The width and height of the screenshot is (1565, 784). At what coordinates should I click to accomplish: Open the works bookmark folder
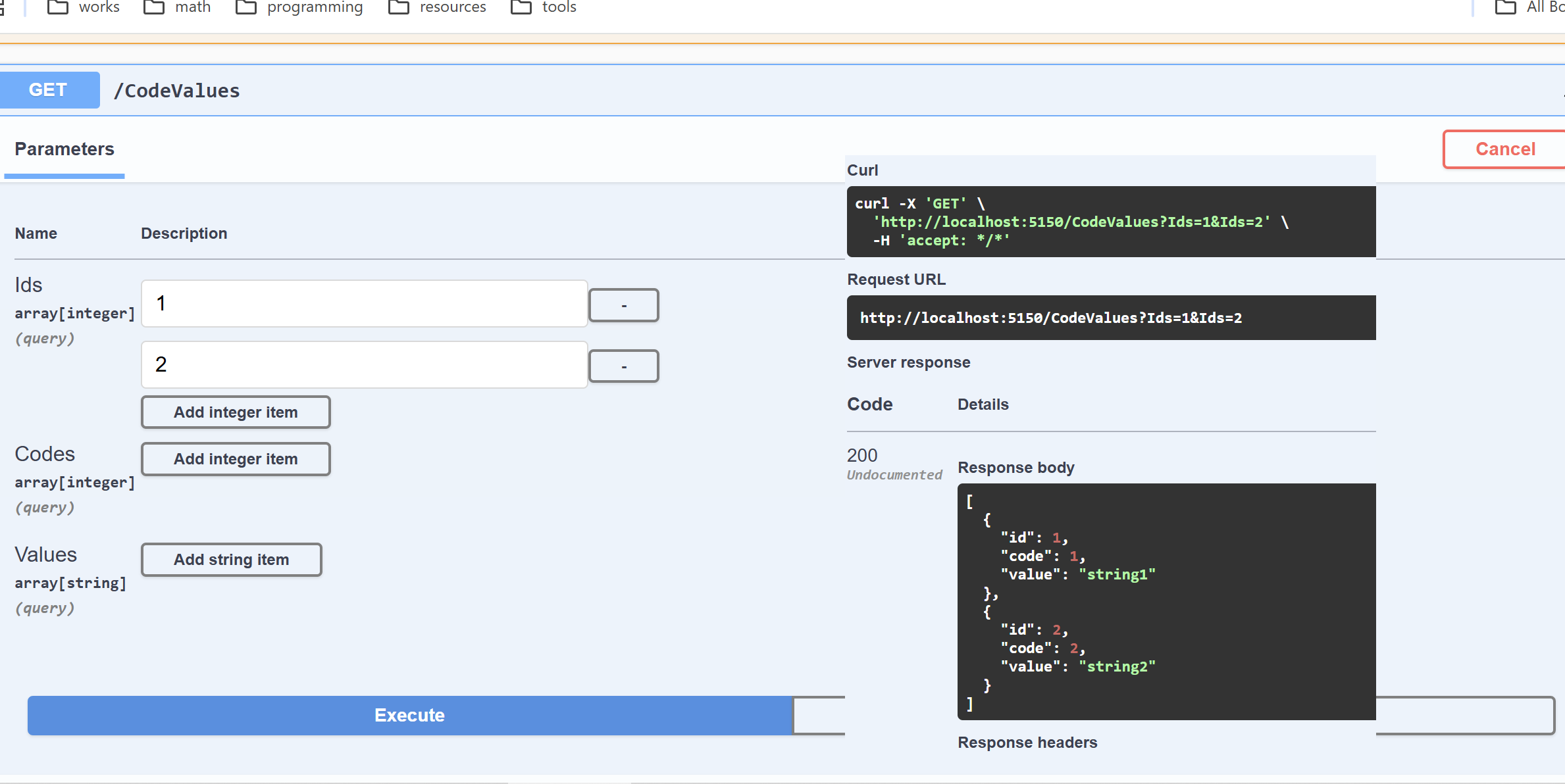coord(84,7)
